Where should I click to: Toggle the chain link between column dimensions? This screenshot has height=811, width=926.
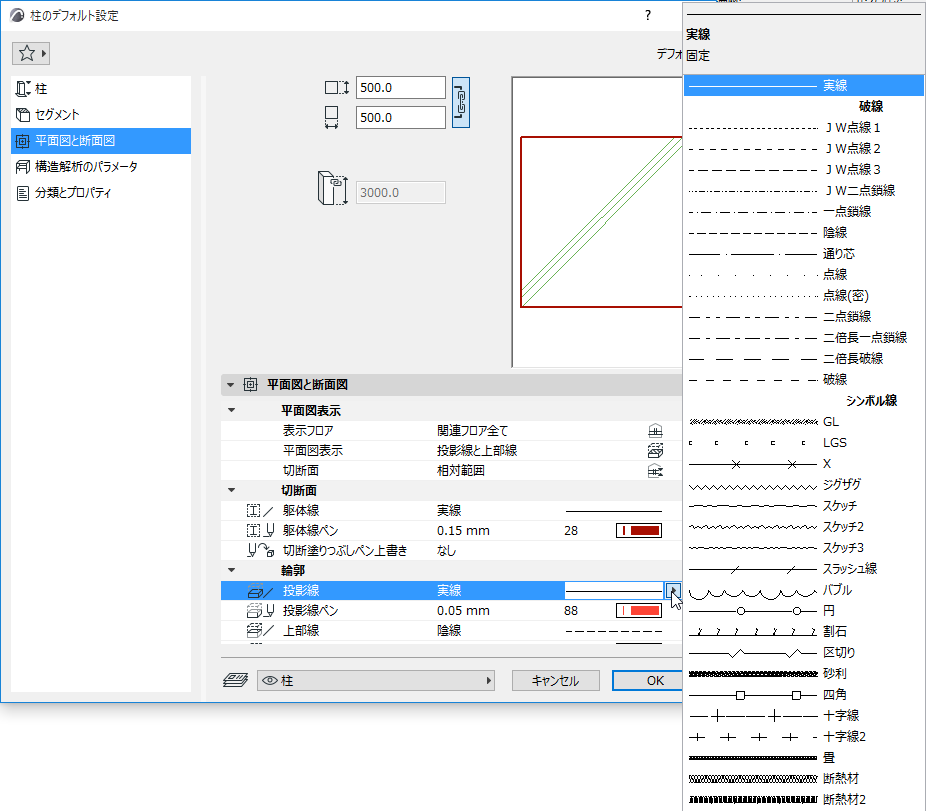[461, 103]
